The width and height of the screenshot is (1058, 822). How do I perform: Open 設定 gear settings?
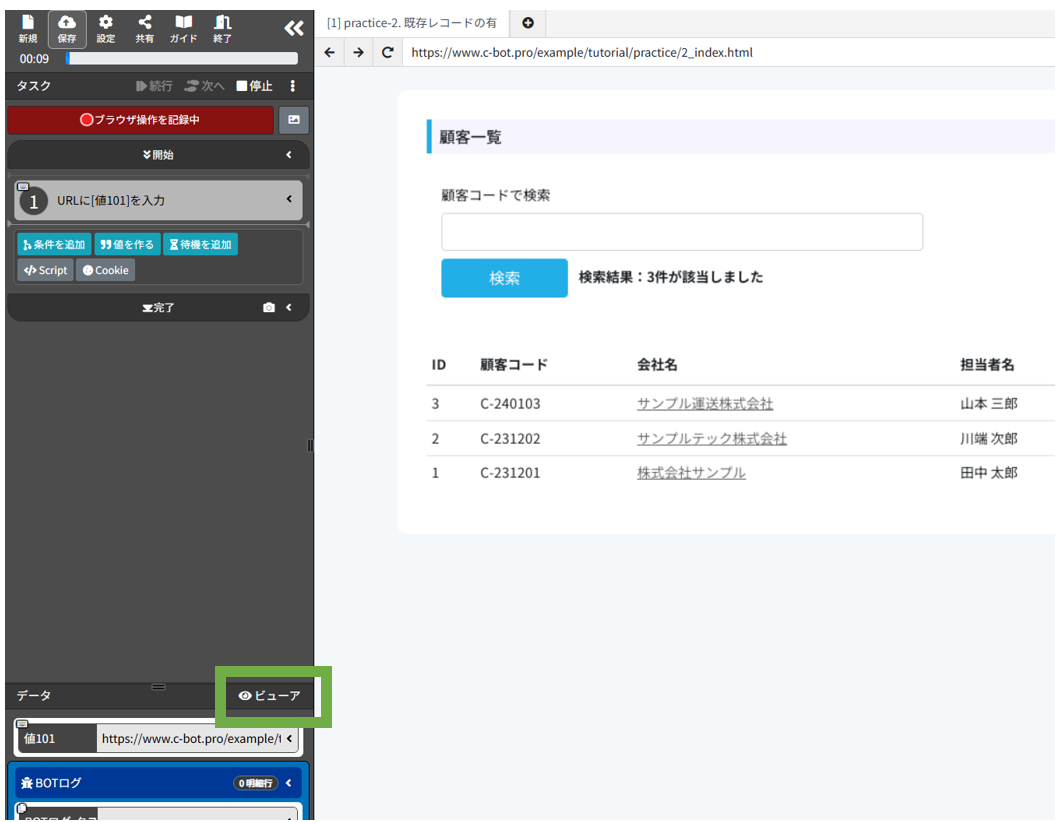pos(106,29)
